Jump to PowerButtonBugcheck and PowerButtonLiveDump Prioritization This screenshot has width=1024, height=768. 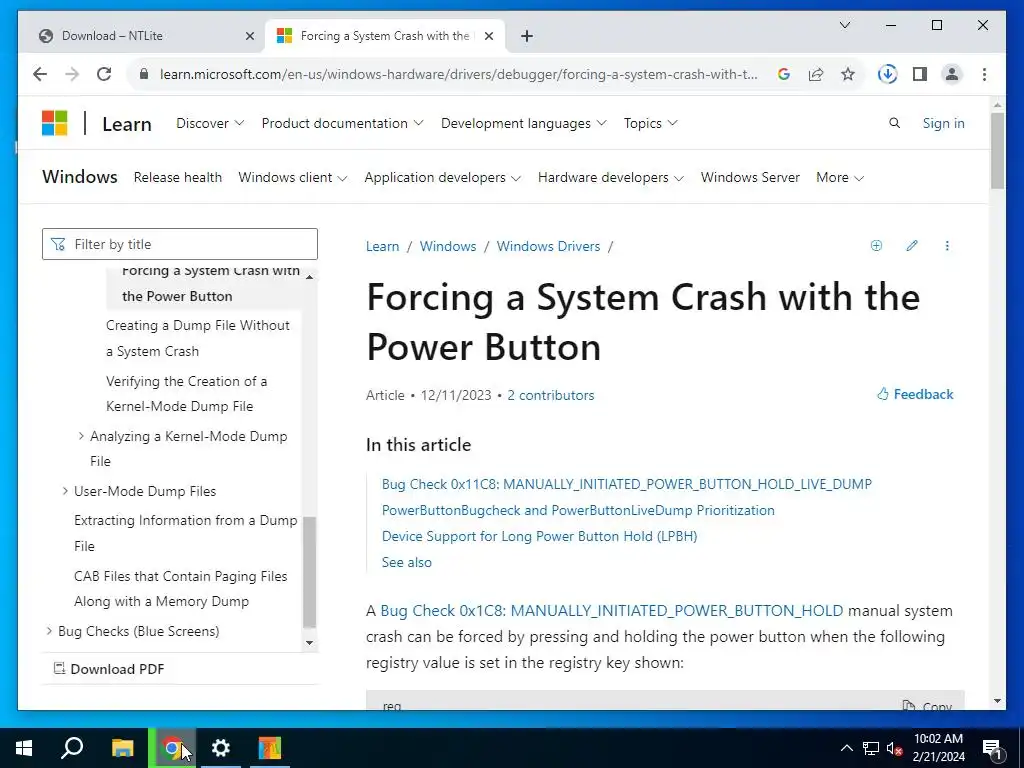578,510
